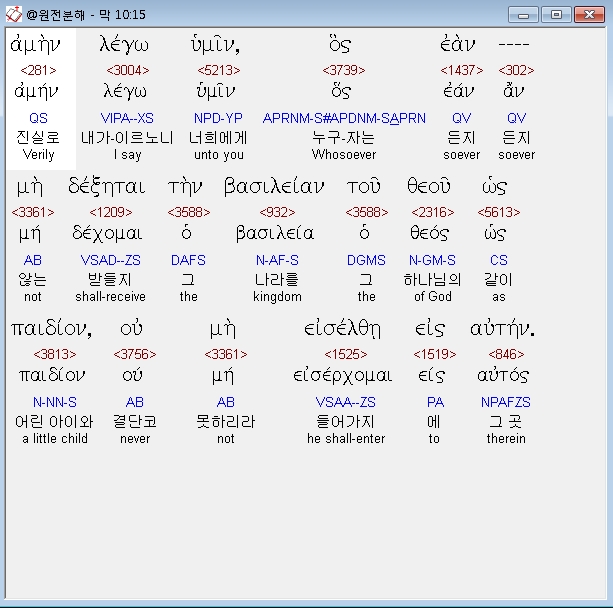613x608 pixels.
Task: Click Strong's number <1437>
Action: [x=462, y=70]
